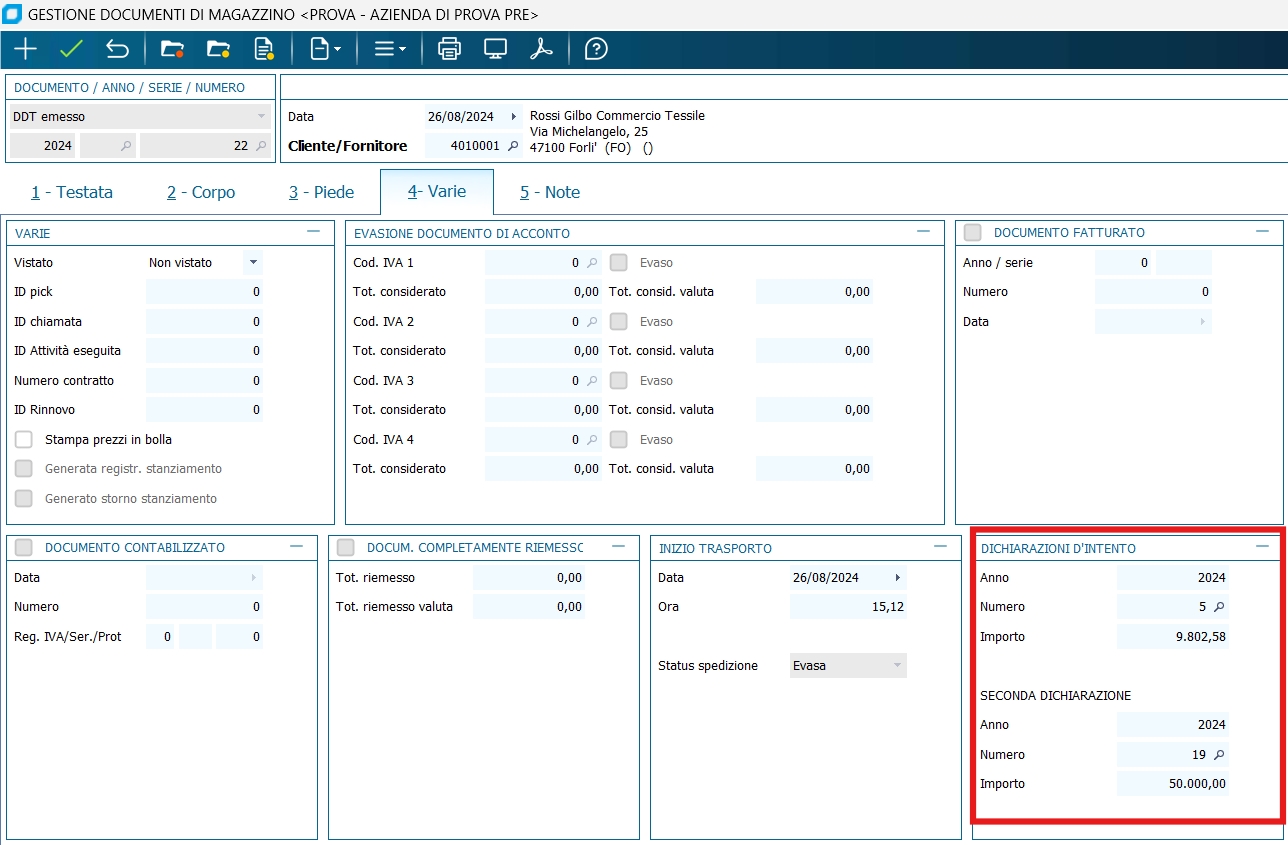Open the PDF export icon
The width and height of the screenshot is (1288, 845).
click(541, 49)
